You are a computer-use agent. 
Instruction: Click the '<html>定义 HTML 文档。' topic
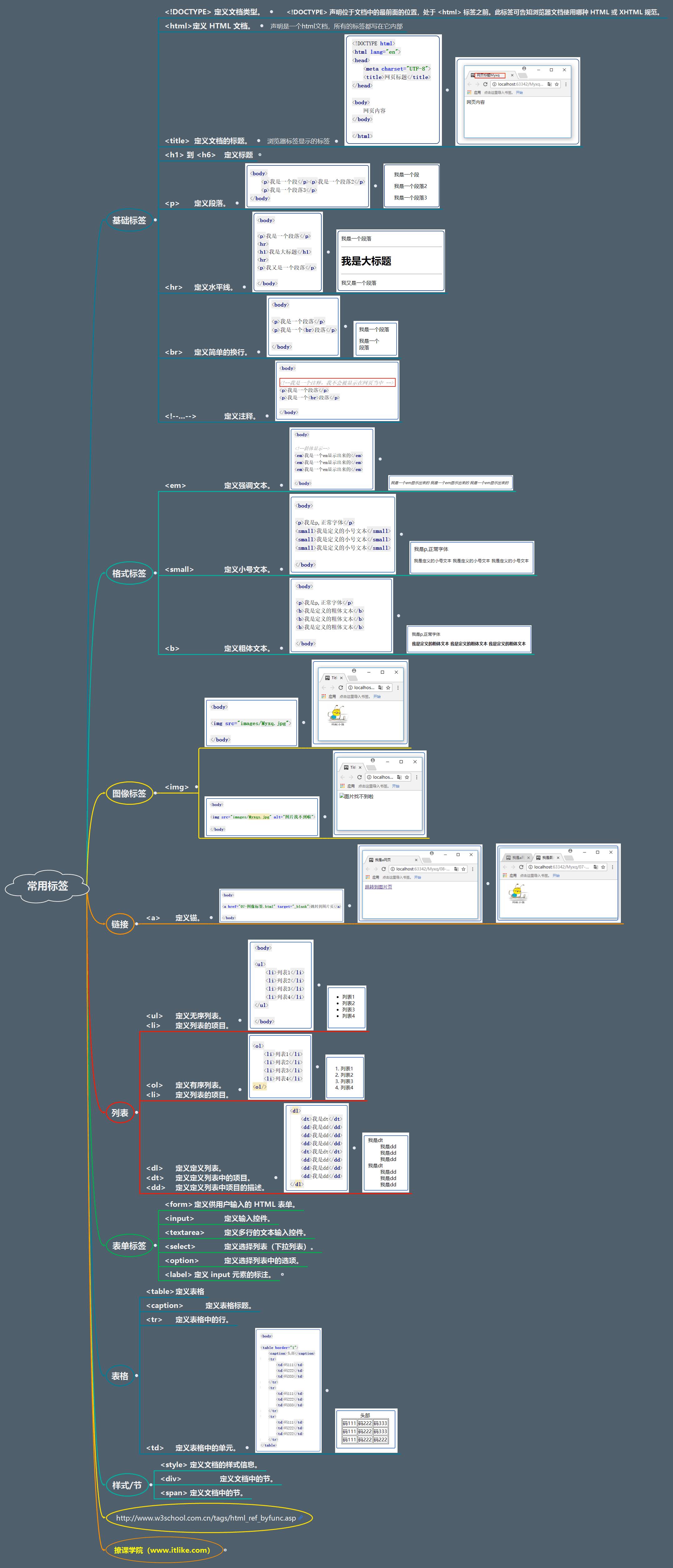209,26
